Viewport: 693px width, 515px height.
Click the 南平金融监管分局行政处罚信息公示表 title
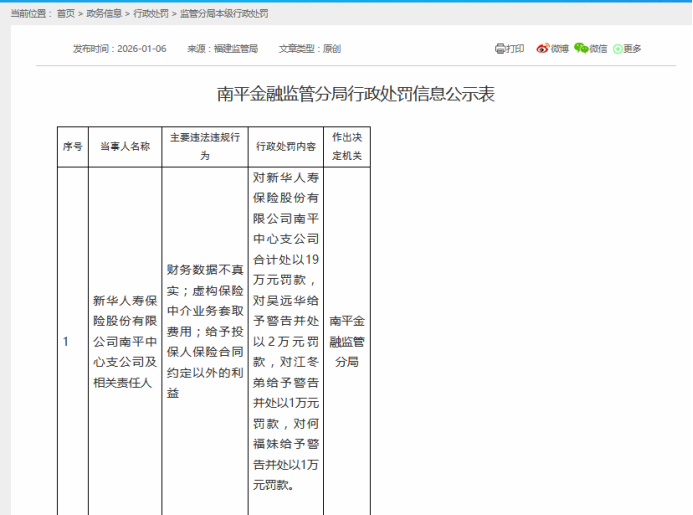[x=356, y=94]
